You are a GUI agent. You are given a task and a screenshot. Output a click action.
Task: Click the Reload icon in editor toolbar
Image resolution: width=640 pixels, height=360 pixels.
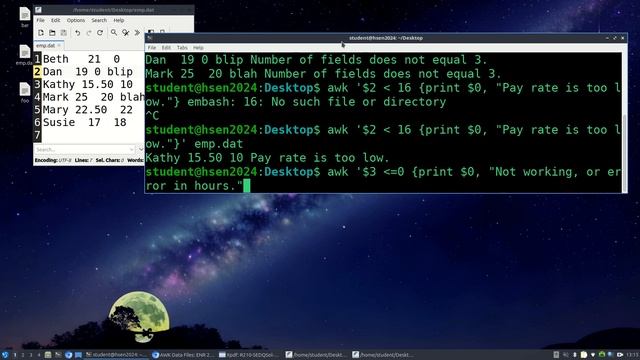[100, 32]
